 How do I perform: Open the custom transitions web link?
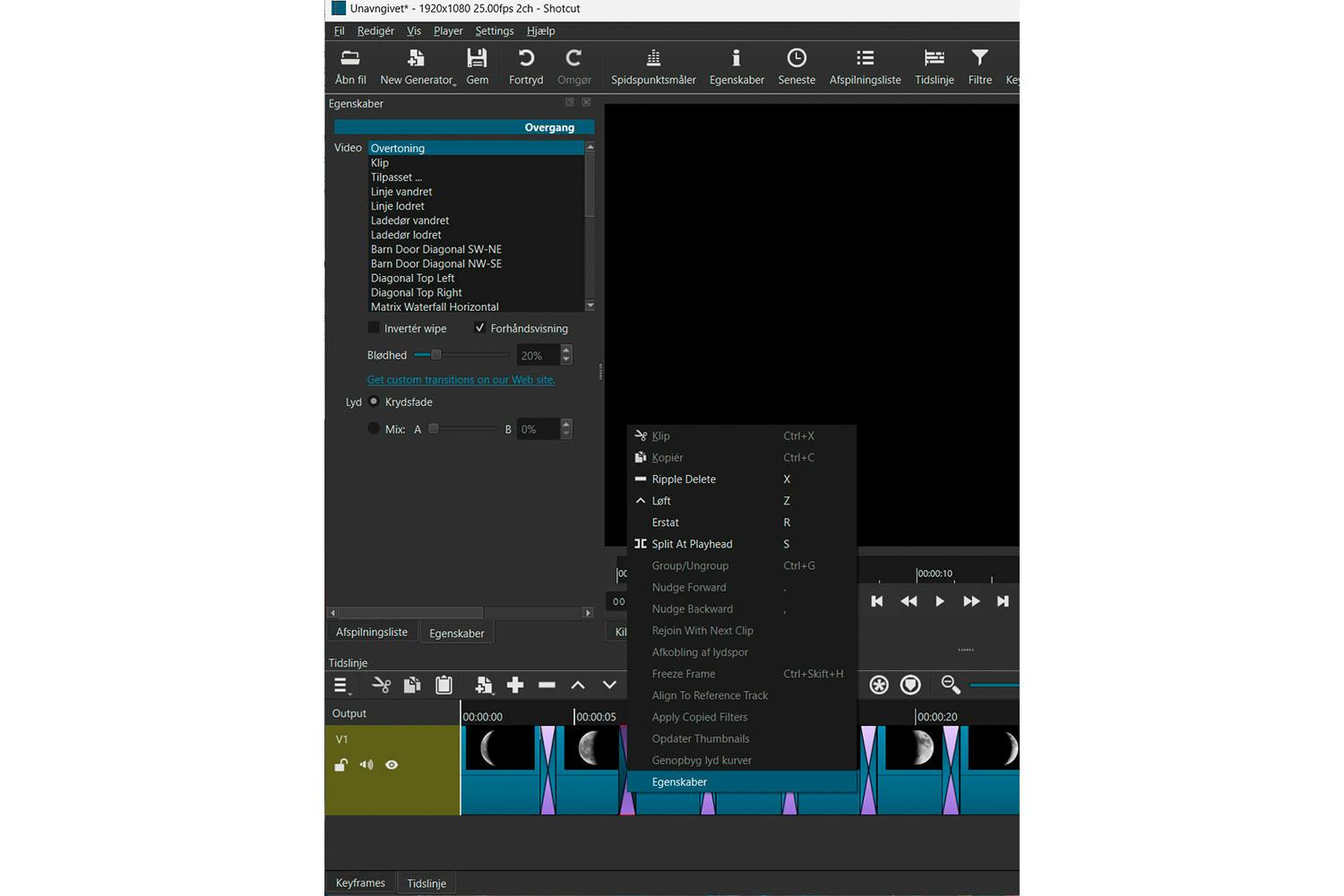click(x=461, y=379)
